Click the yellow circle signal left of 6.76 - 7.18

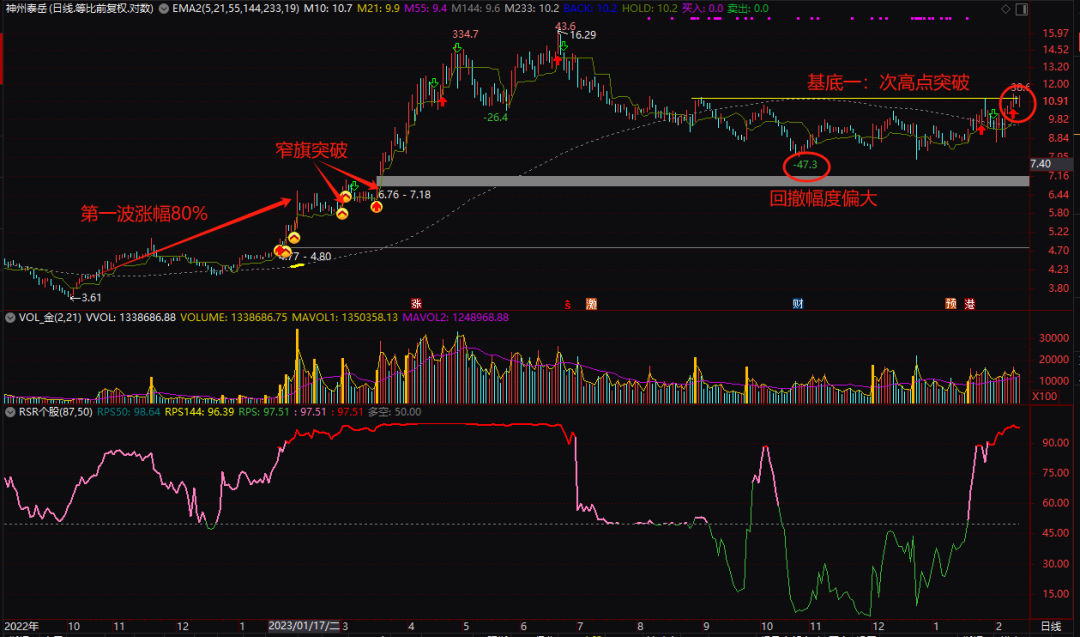coord(376,206)
